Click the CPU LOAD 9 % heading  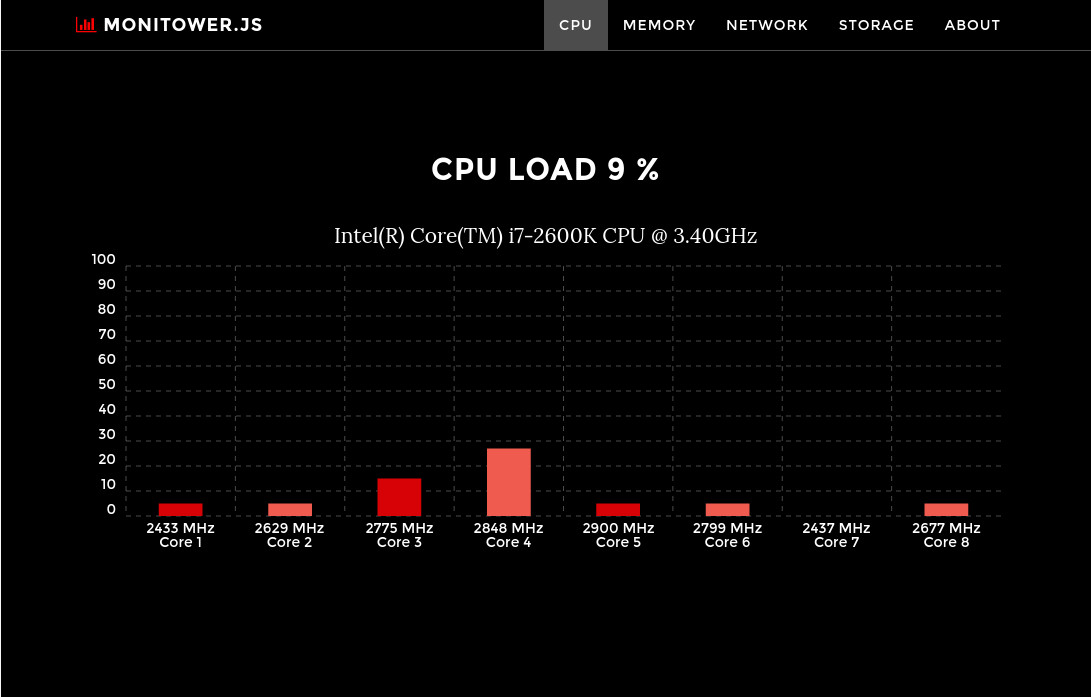click(545, 170)
